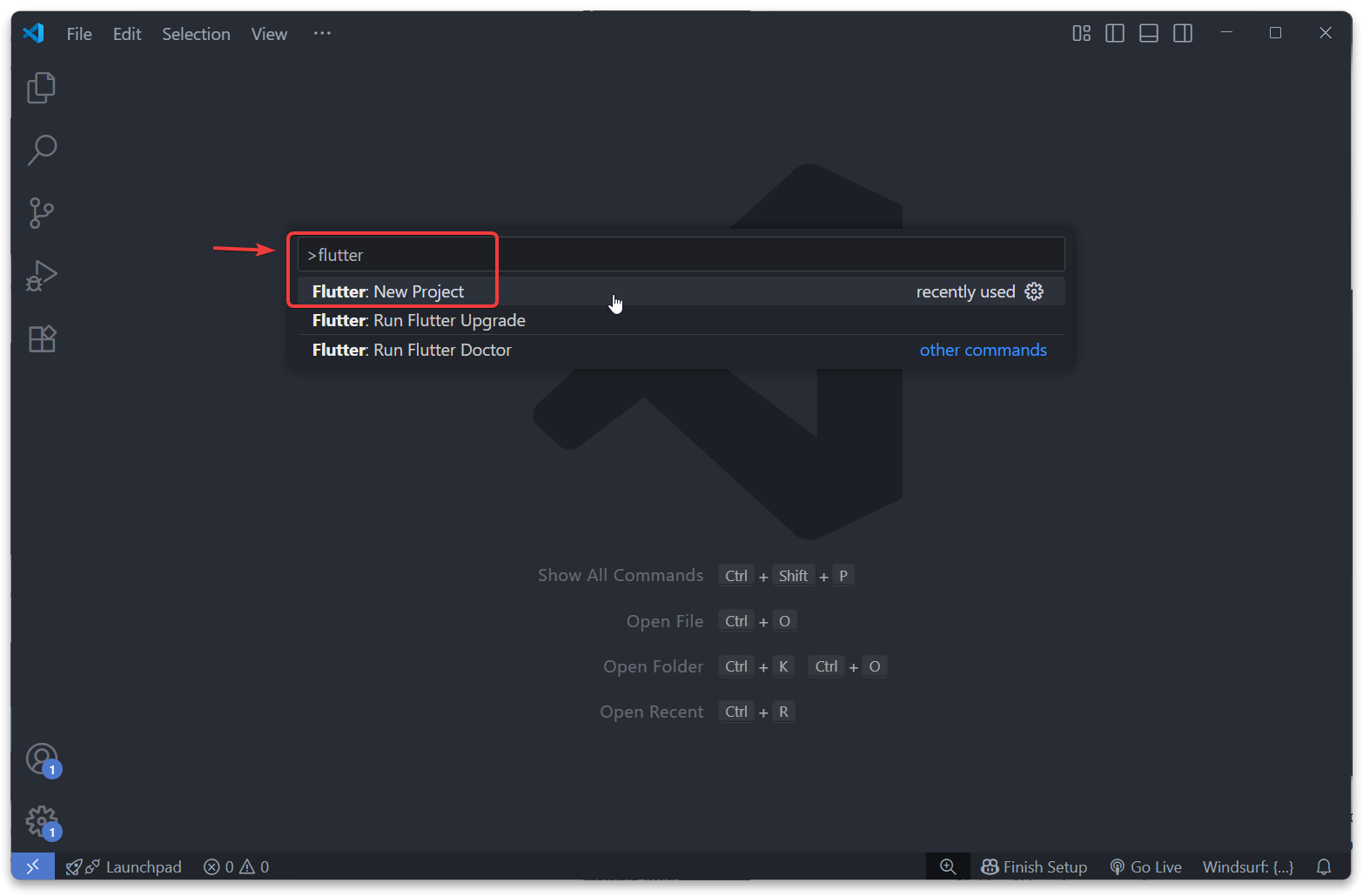Open the Search view icon
Screen dimensions: 1363x896
(x=41, y=150)
